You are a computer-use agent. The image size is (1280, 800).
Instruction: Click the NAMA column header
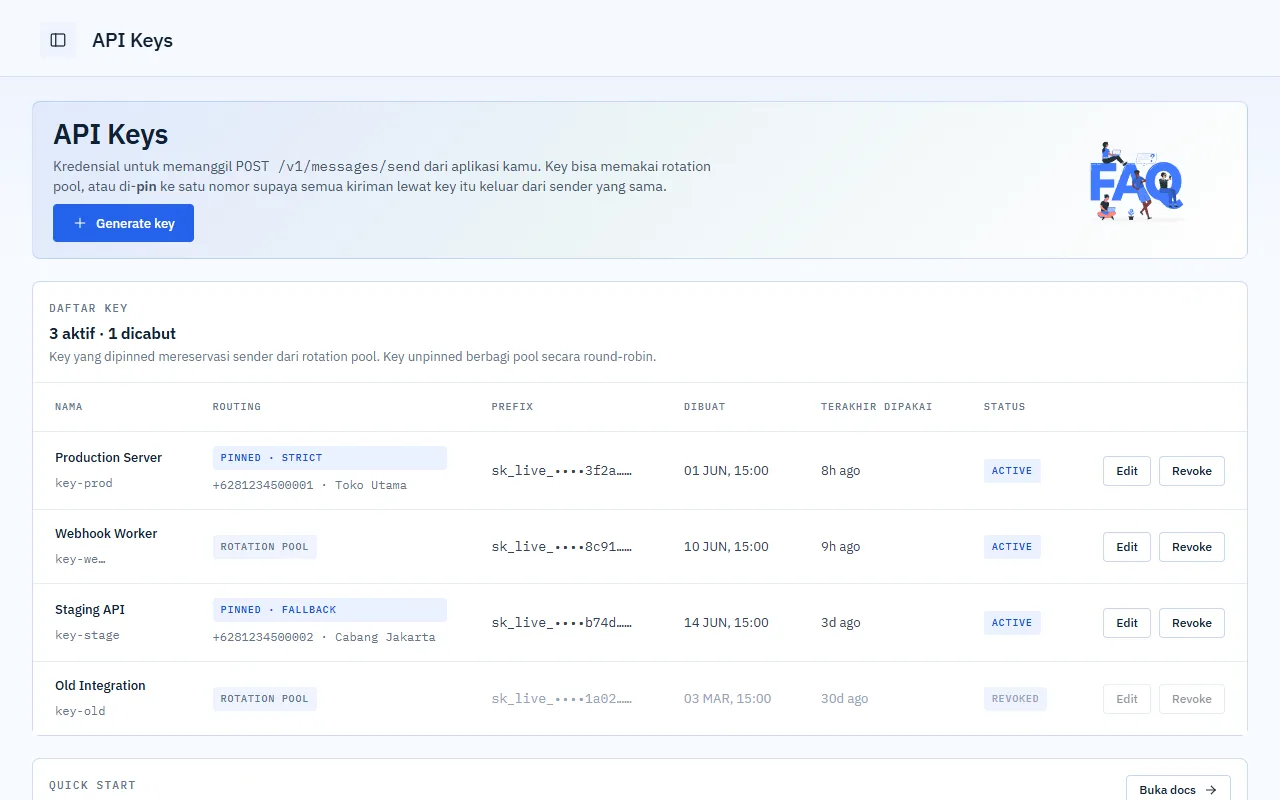[x=69, y=407]
